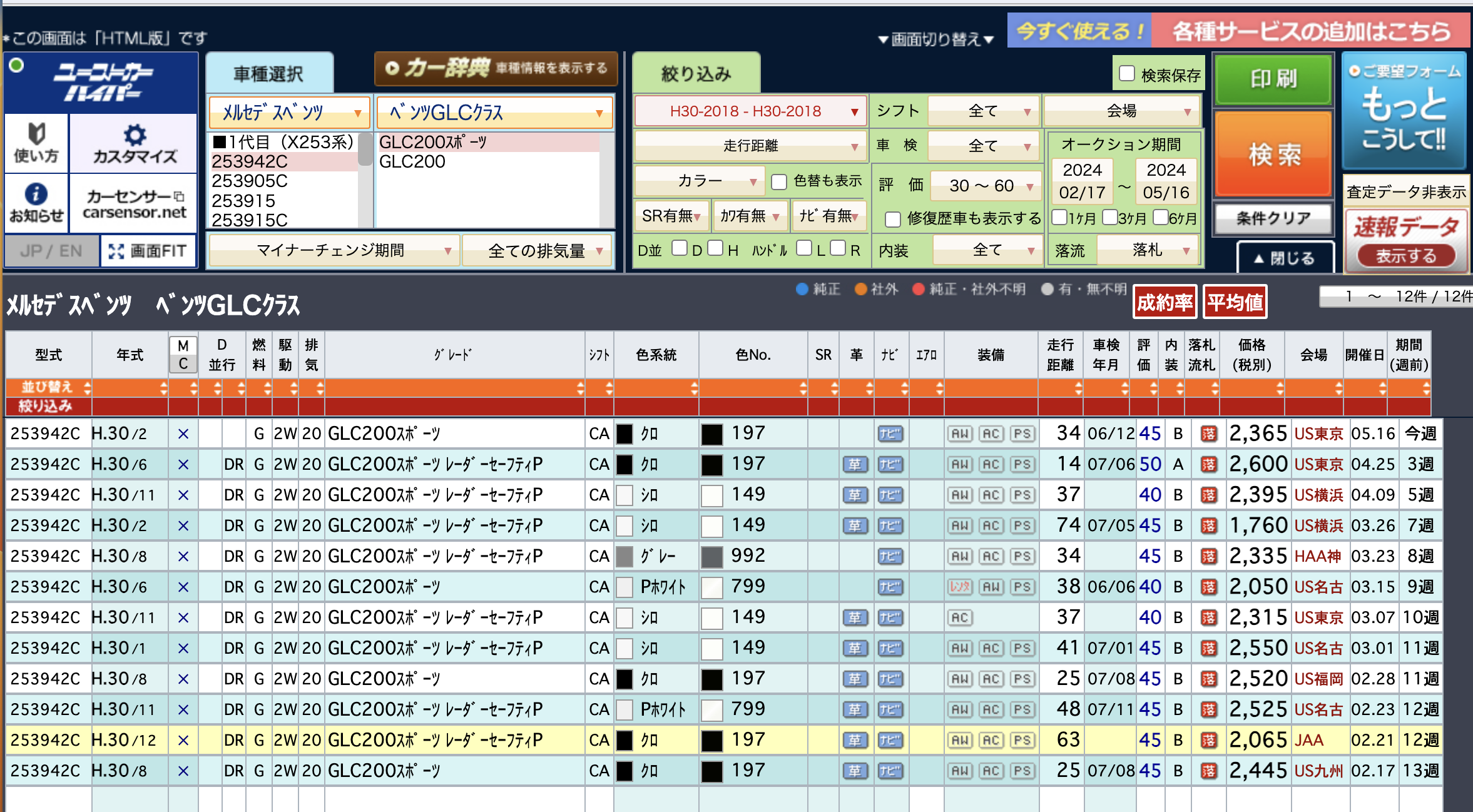Viewport: 1473px width, 812px height.
Task: Tick the 1ヶ月 period checkbox
Action: coord(1059,217)
